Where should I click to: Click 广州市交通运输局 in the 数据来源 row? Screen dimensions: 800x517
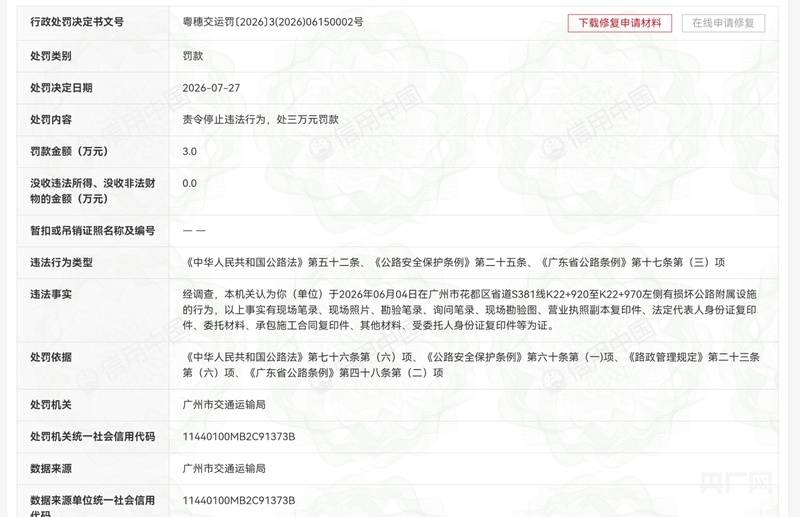224,469
